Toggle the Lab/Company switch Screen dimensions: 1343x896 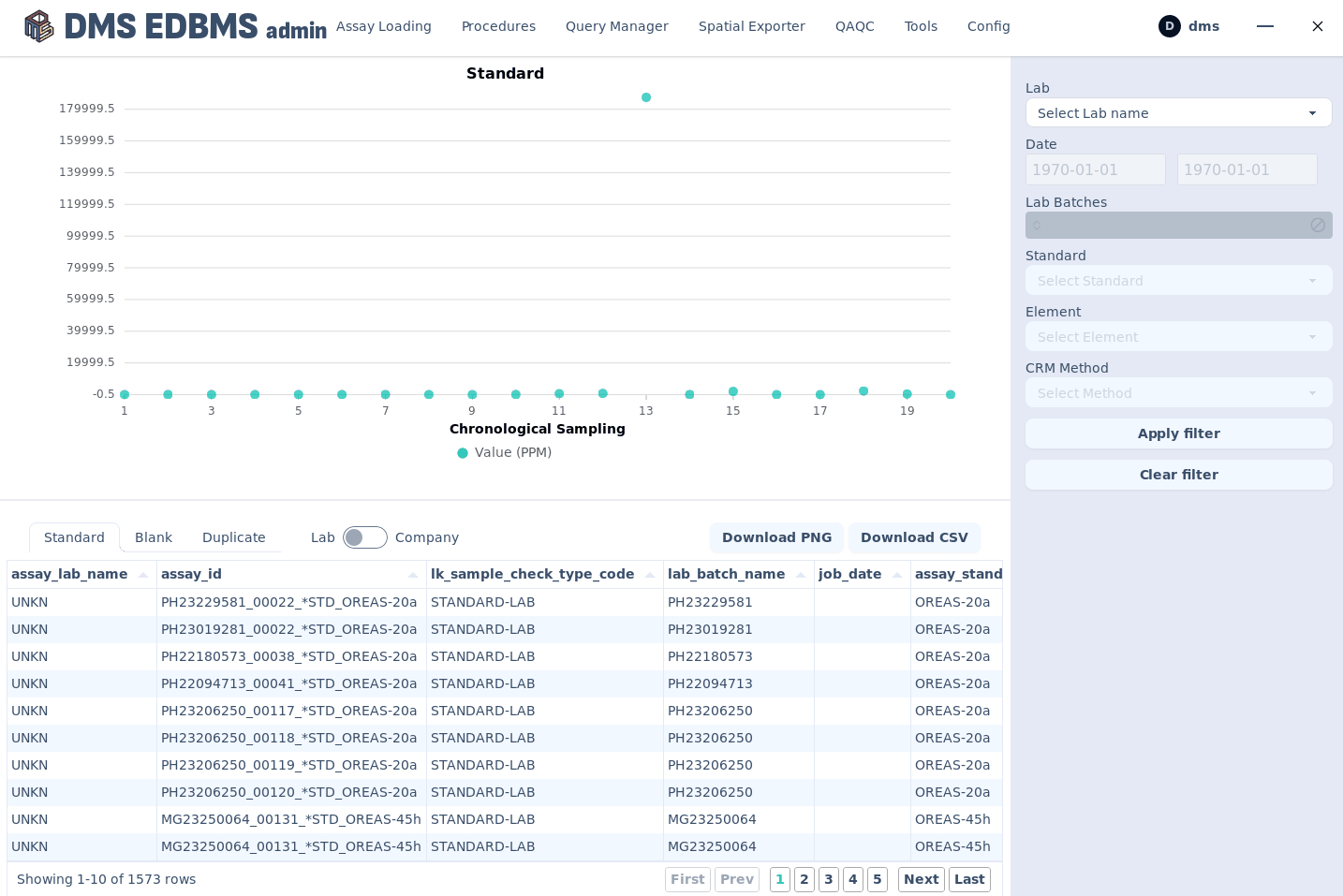tap(364, 537)
